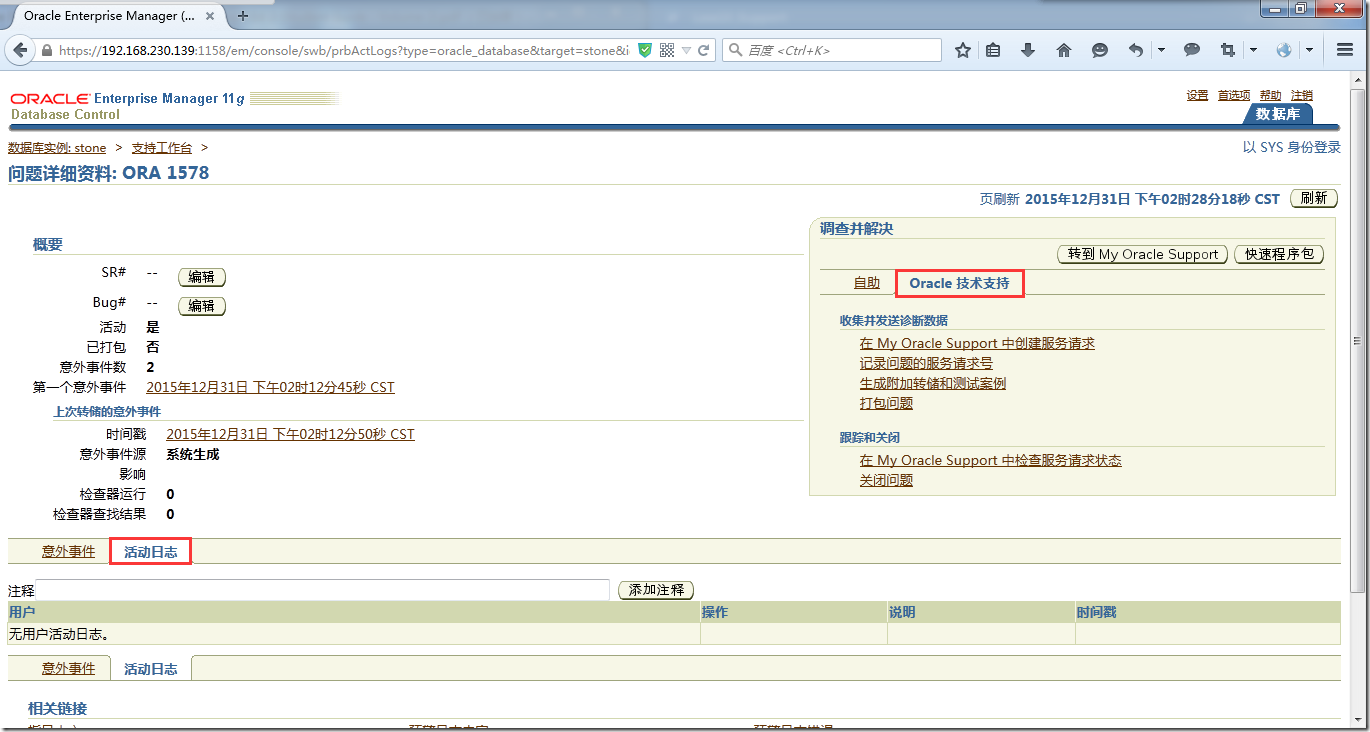Image resolution: width=1370 pixels, height=732 pixels.
Task: Open the hamburger browser menu
Action: 1345,50
